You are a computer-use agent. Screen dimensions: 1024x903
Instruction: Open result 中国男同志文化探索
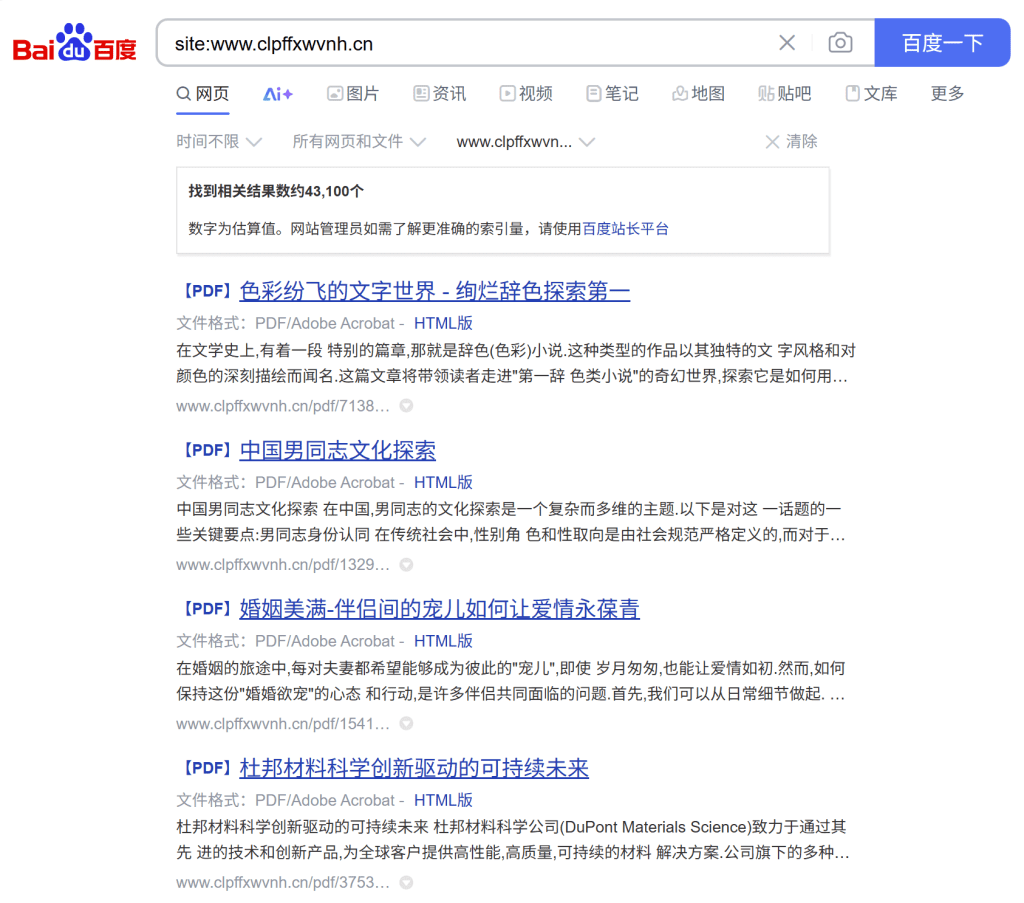pyautogui.click(x=337, y=451)
